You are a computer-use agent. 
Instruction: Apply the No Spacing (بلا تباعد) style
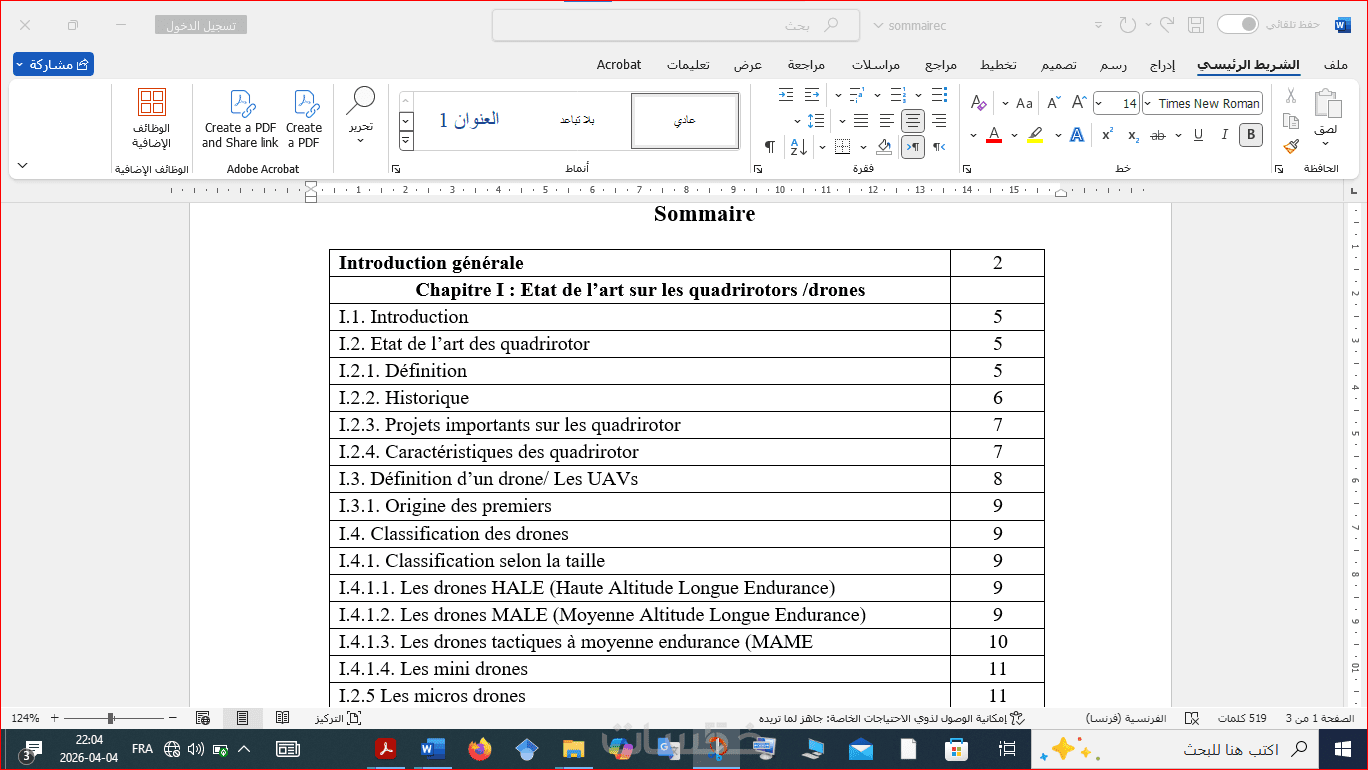pos(576,120)
